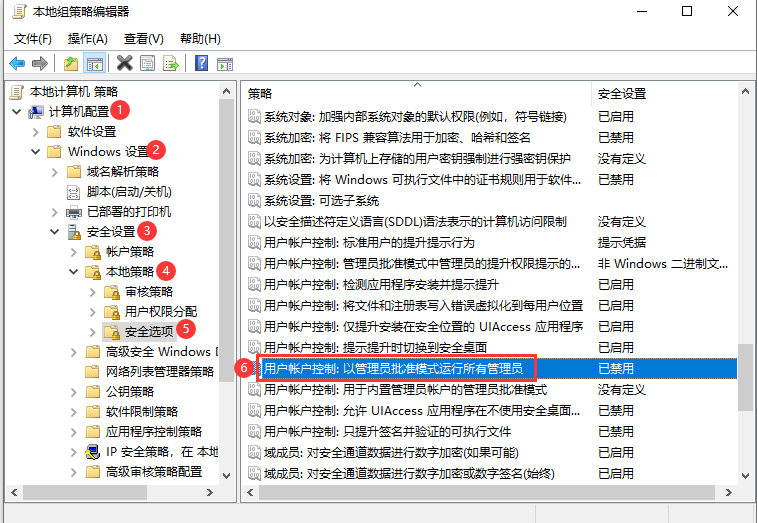Open the 帮助(H) menu

tap(200, 39)
